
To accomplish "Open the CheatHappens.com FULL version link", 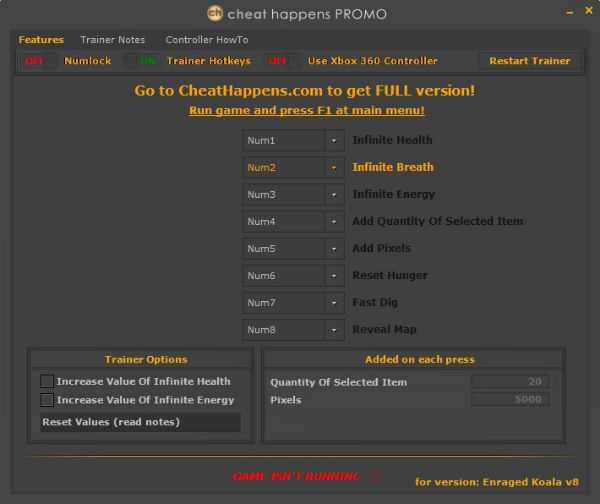I will click(305, 91).
